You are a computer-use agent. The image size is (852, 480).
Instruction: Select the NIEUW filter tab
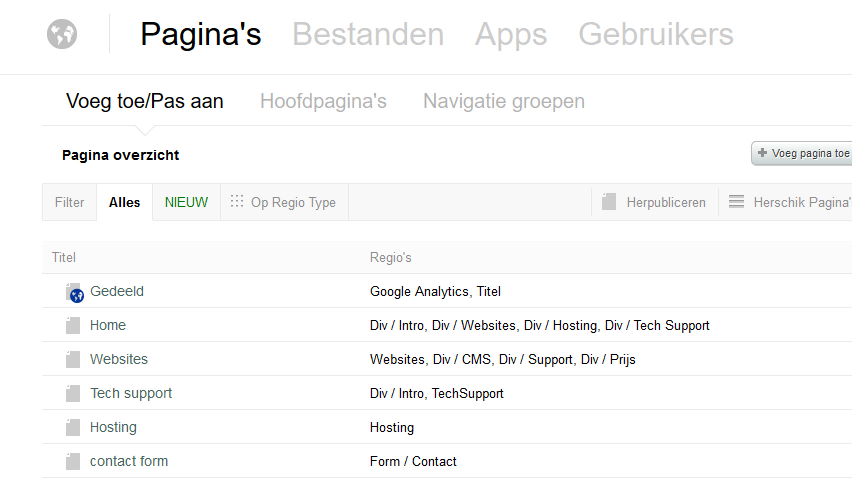(186, 202)
